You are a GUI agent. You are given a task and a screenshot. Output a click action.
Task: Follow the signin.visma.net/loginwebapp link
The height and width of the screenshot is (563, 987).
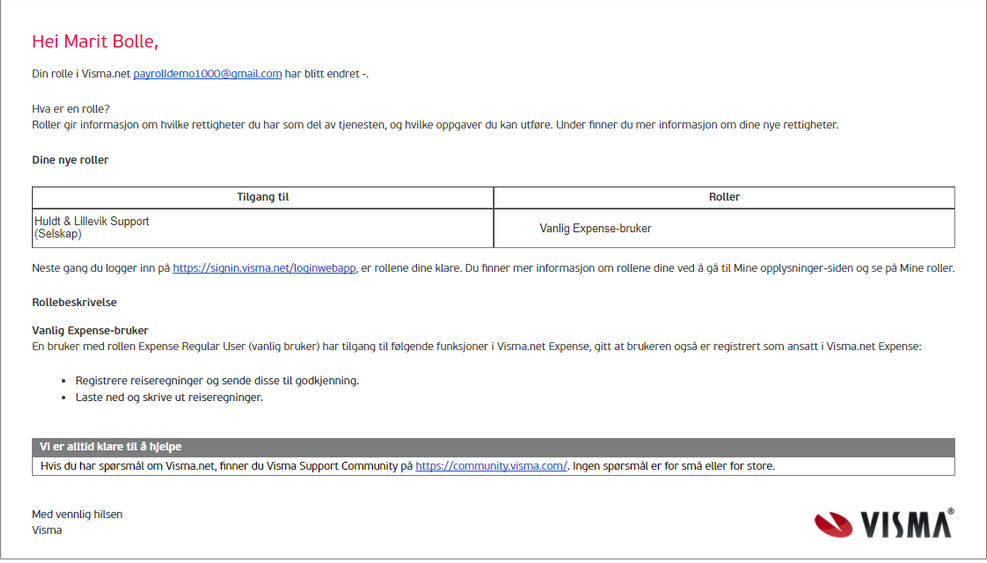click(x=264, y=268)
